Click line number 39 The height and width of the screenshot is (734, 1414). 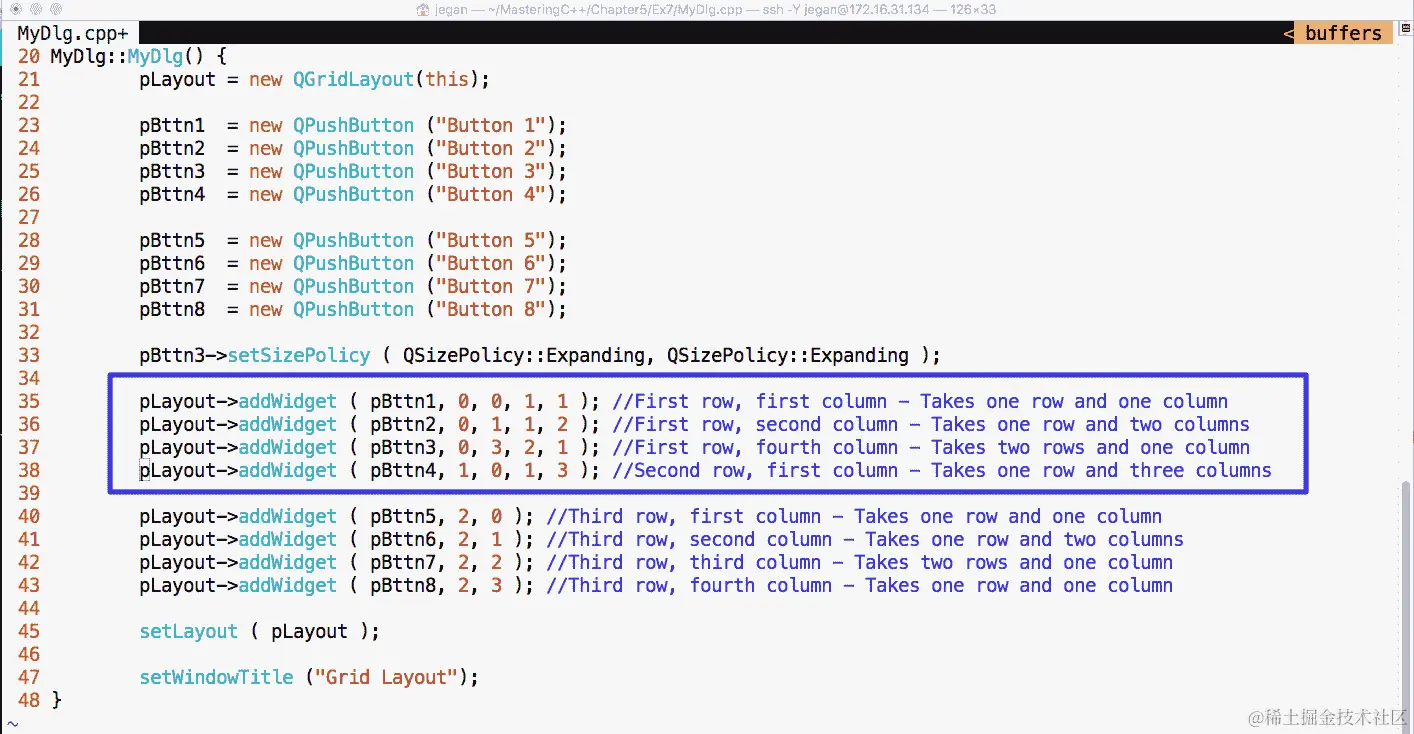[x=28, y=493]
